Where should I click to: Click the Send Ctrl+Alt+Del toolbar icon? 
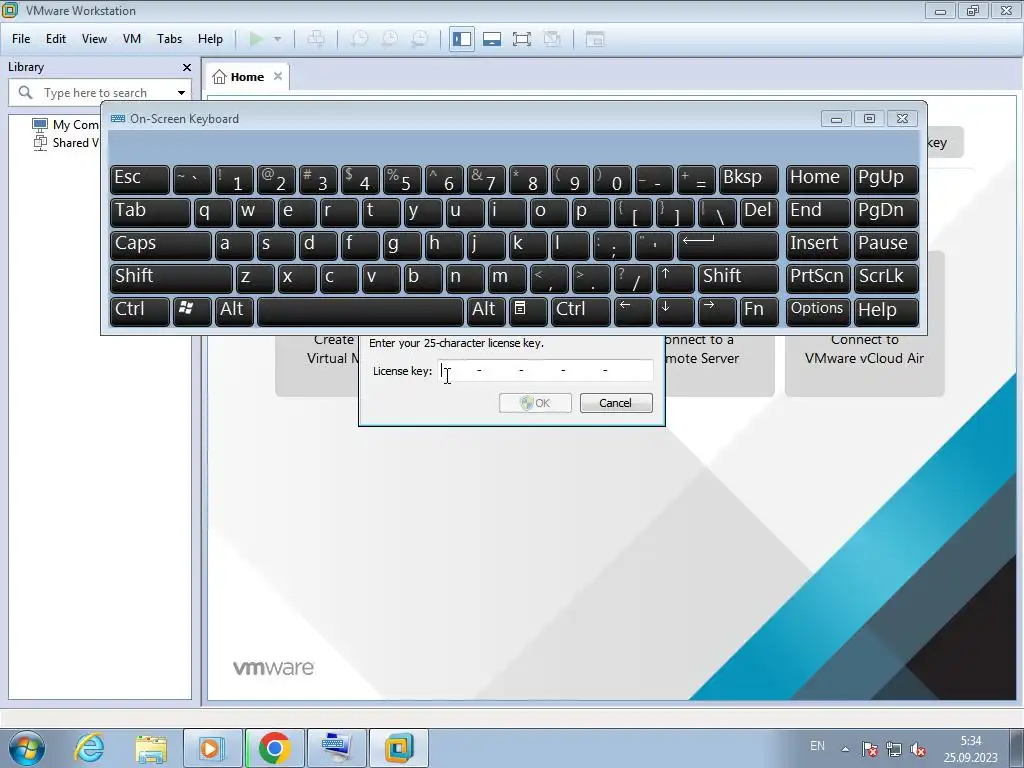316,39
